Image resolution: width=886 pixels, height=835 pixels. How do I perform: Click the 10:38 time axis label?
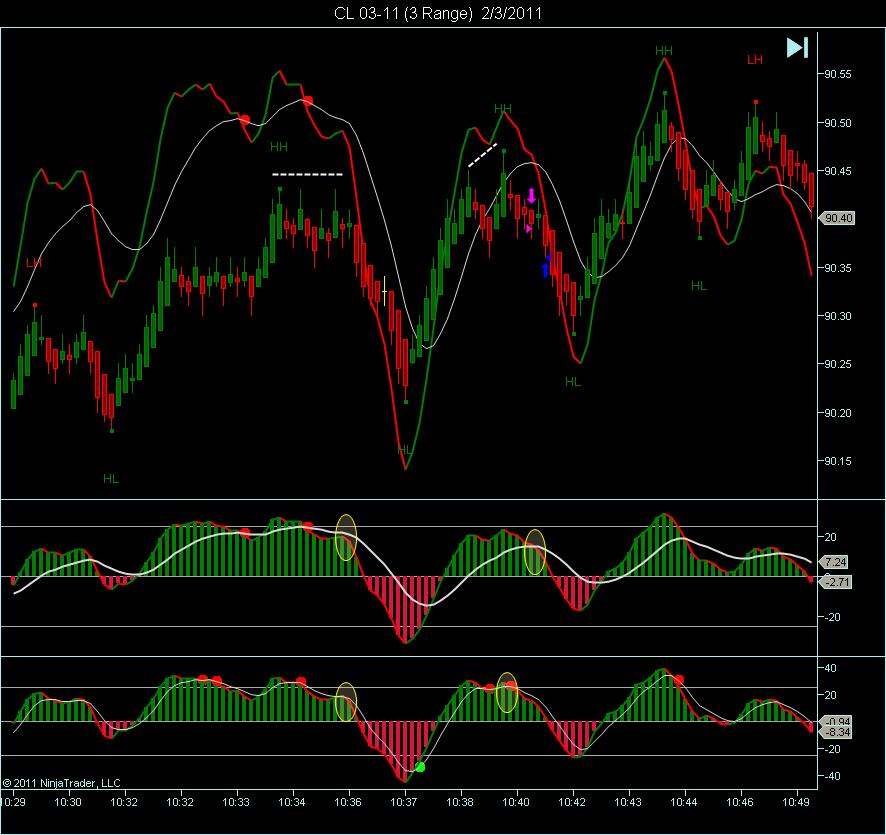point(460,802)
